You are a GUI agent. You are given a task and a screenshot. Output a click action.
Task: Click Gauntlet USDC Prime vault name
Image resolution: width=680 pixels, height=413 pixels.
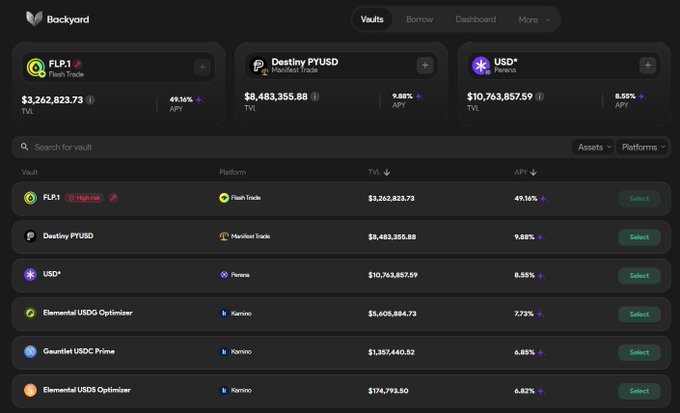click(x=78, y=351)
